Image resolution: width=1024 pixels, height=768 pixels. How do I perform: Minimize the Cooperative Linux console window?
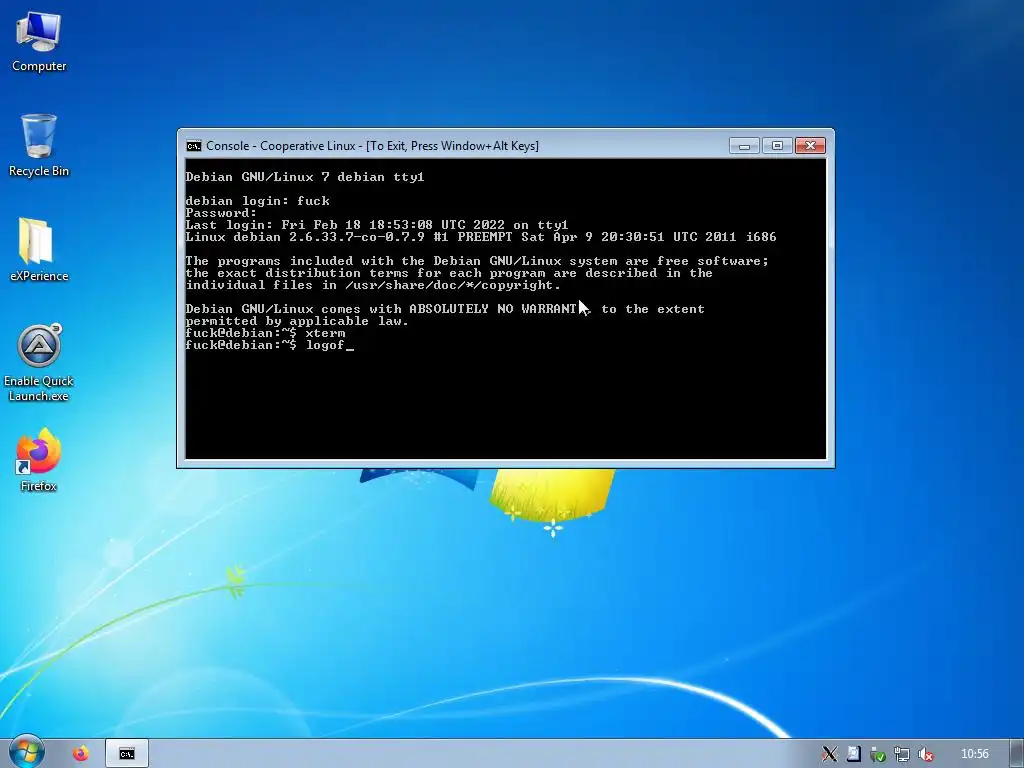744,146
